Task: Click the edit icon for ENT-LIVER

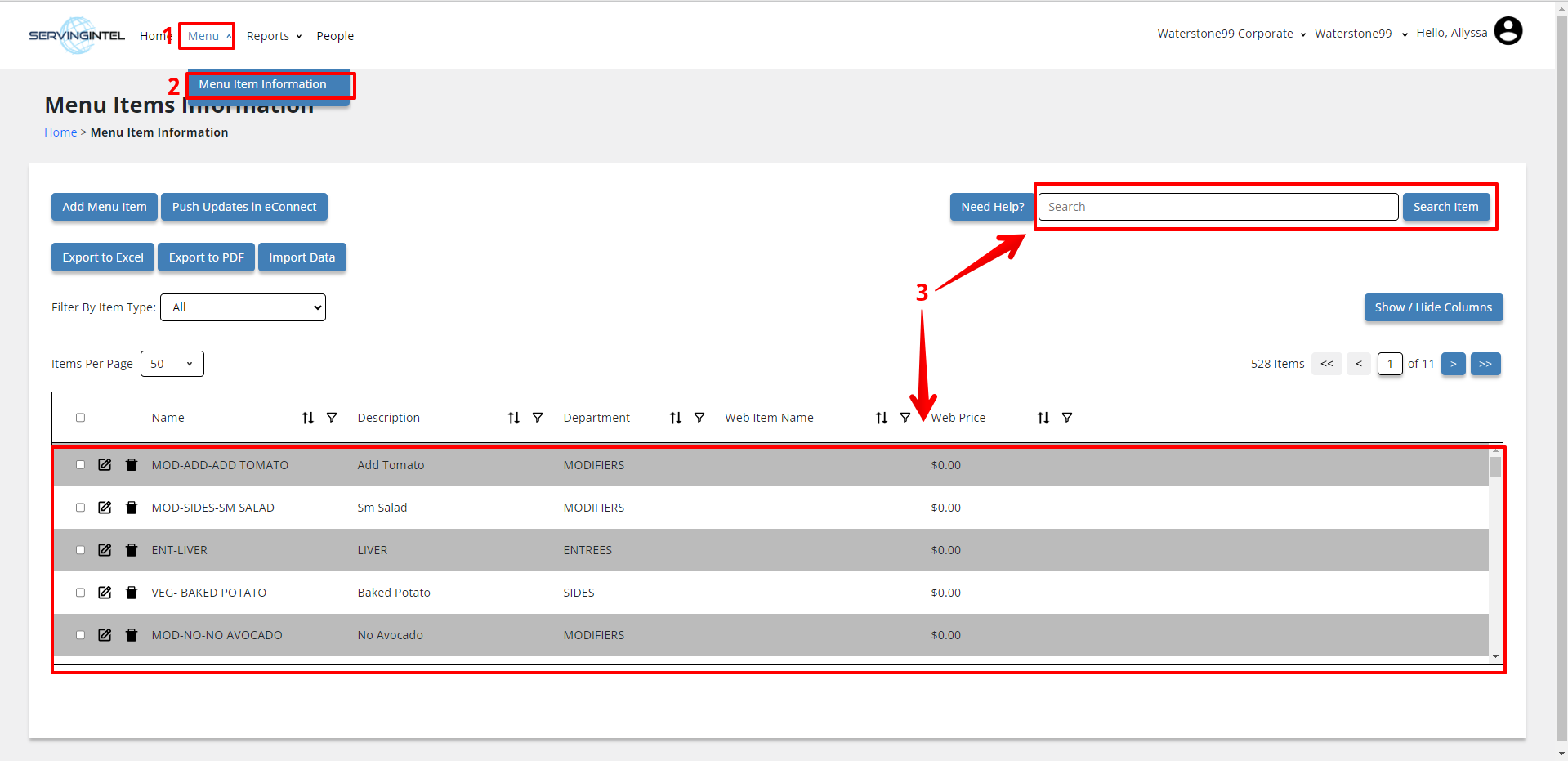Action: (105, 550)
